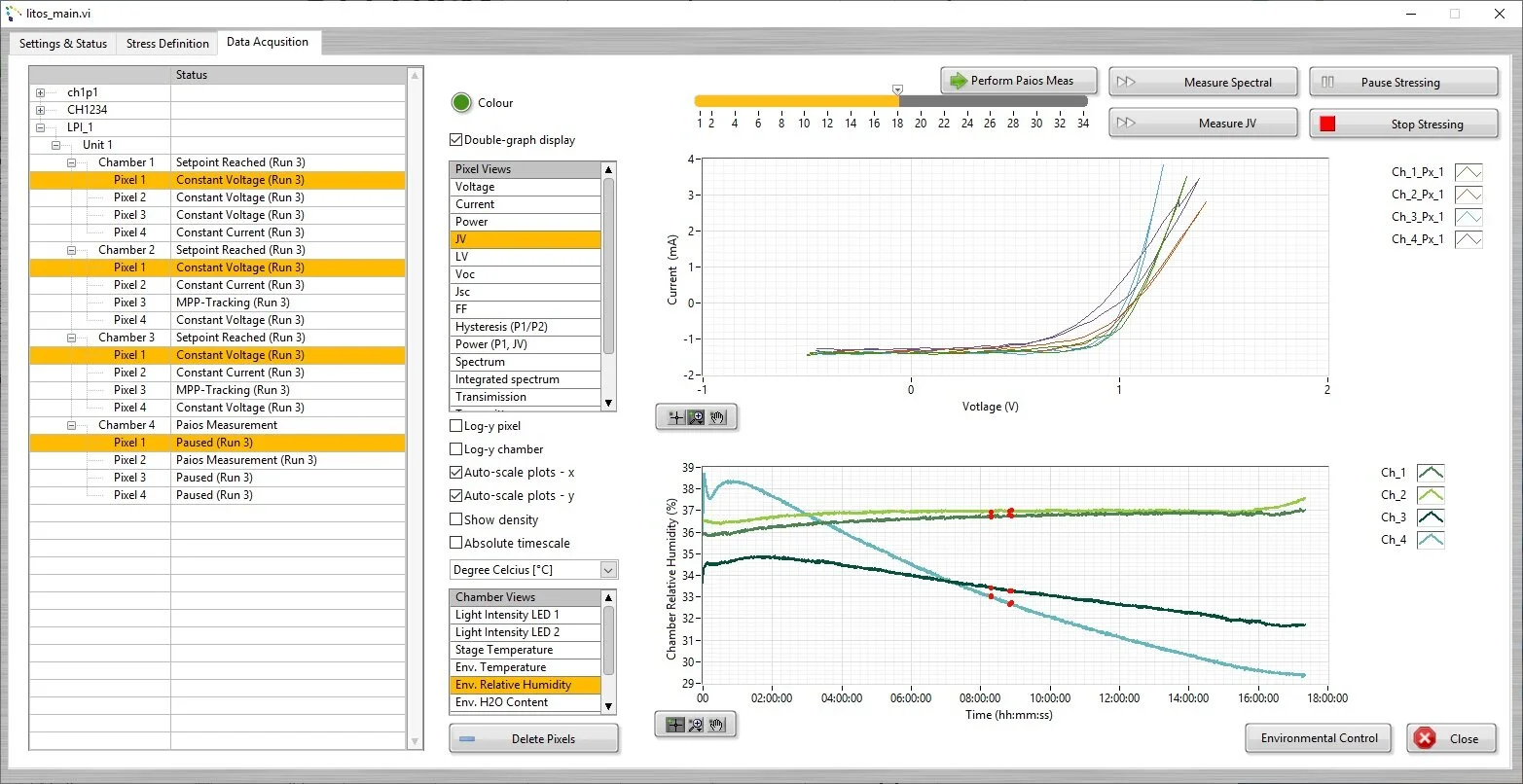Click the Ch_1_Px_1 legend plot icon
The height and width of the screenshot is (784, 1523).
coord(1469,172)
